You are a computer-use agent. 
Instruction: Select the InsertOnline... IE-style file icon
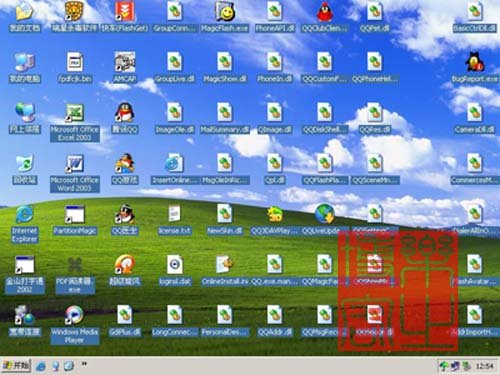(174, 163)
